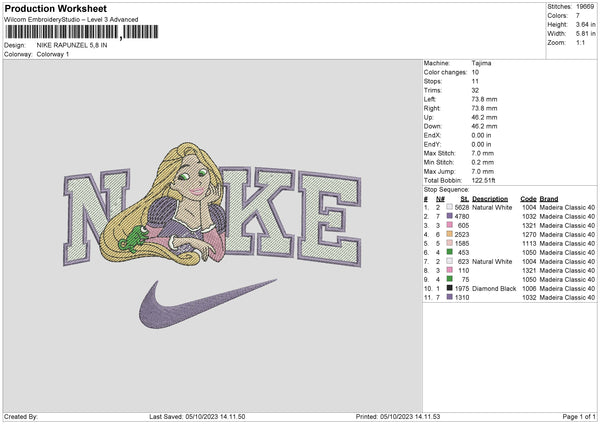Click the 'Stop Sequence:' label

[446, 190]
